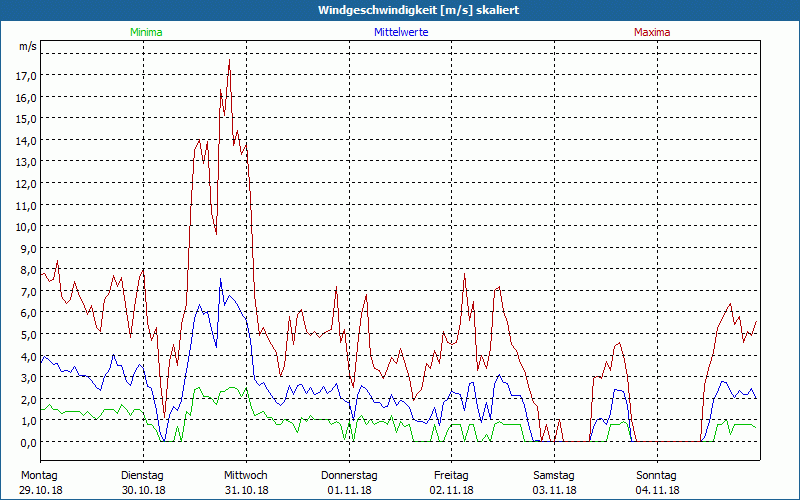Click the date 02.11.18

pos(452,490)
